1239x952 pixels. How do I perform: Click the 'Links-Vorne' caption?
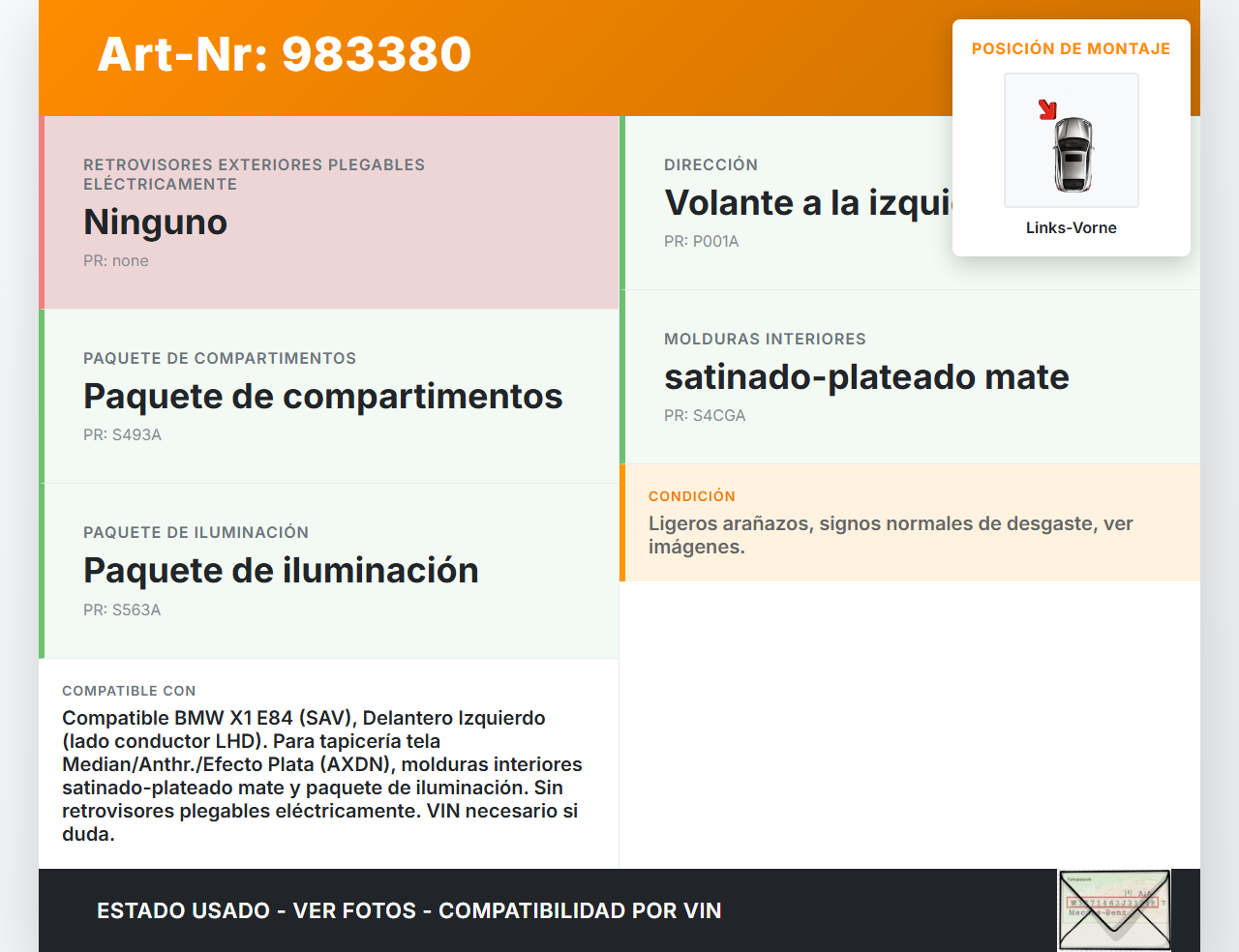pos(1072,227)
